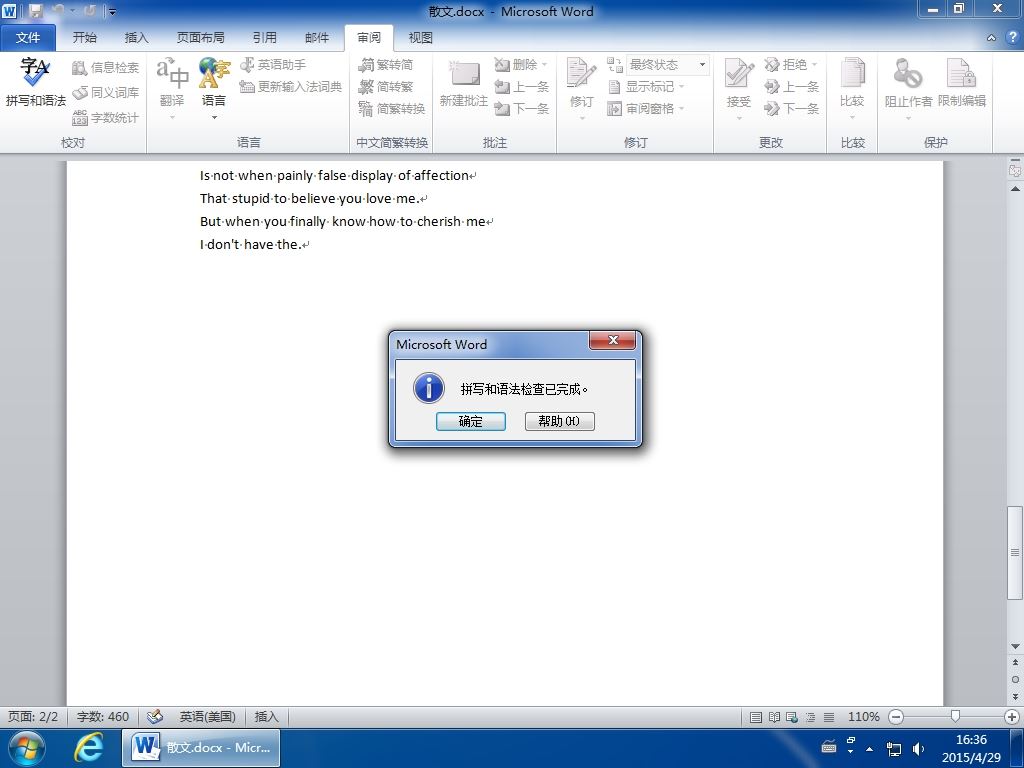Image resolution: width=1024 pixels, height=768 pixels.
Task: Go to 下一条 next change
Action: [791, 108]
